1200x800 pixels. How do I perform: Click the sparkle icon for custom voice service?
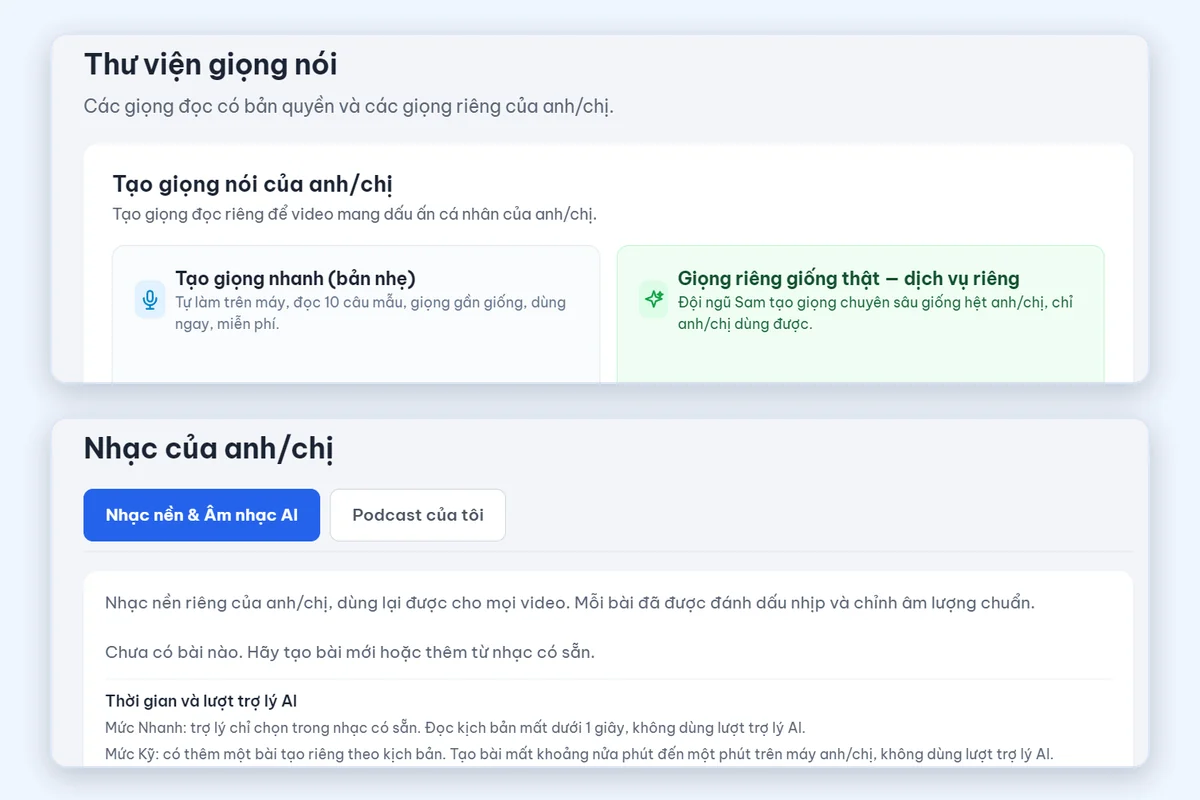(654, 299)
